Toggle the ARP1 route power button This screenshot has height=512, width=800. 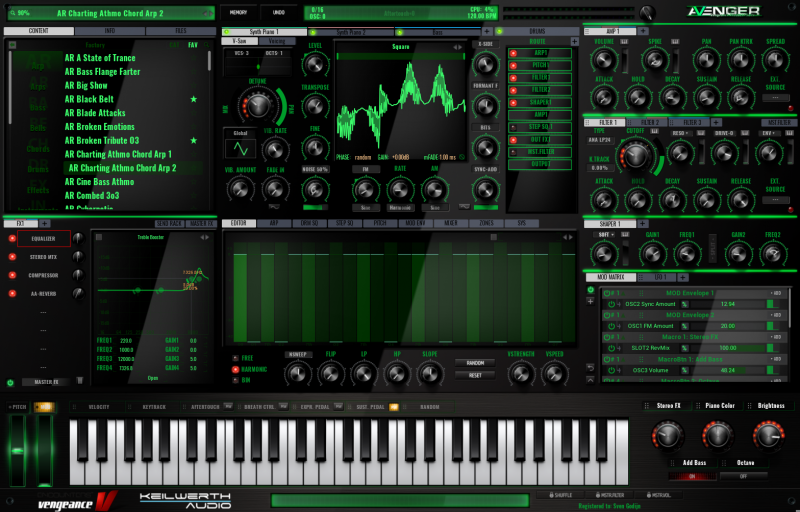click(514, 53)
